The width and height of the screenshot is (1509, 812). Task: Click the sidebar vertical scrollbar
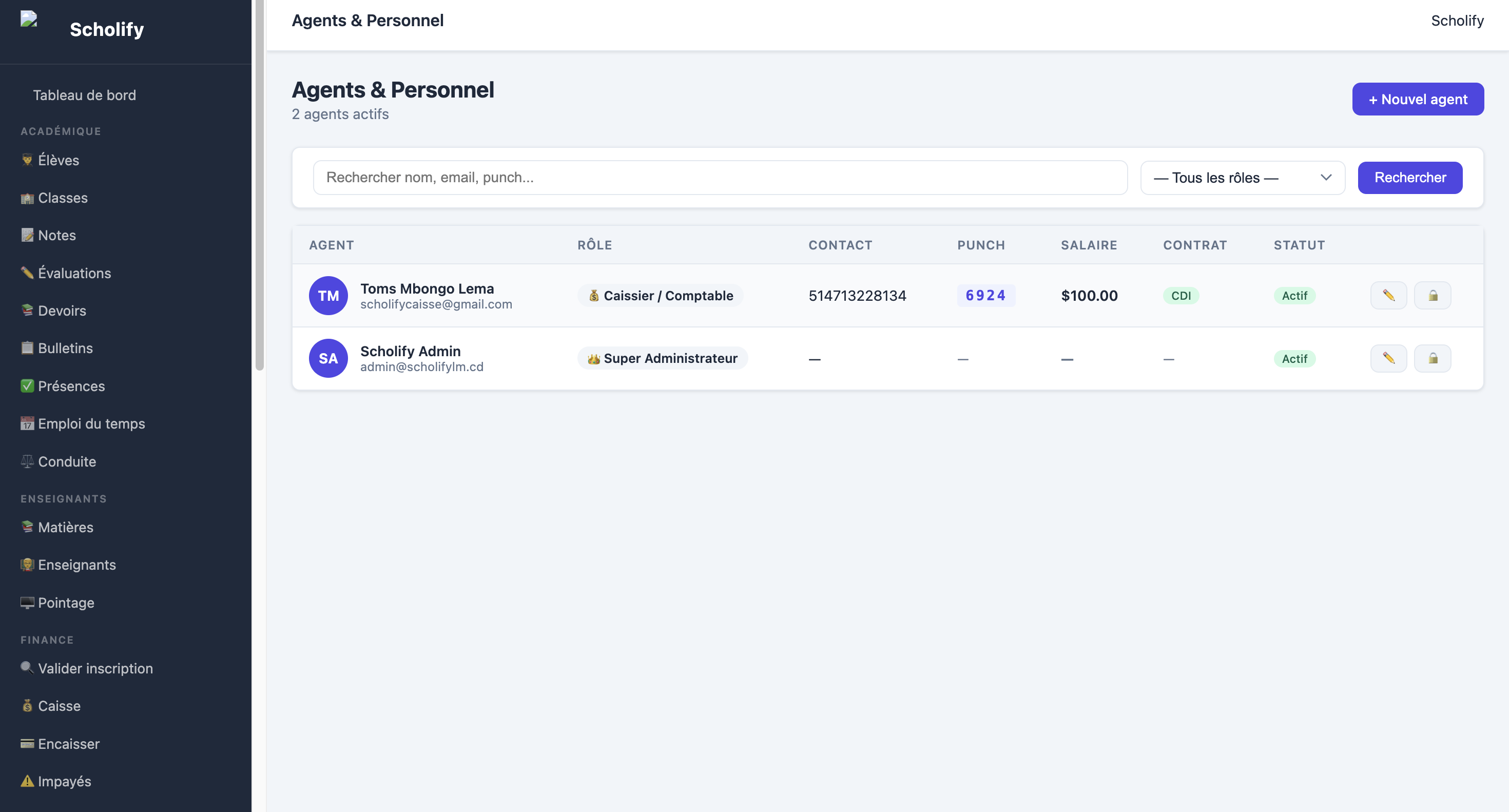[x=260, y=185]
